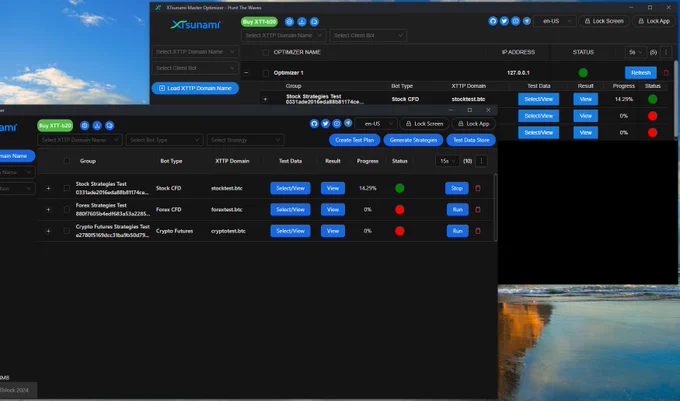
Task: Open the 15s refresh interval dropdown
Action: click(x=447, y=161)
